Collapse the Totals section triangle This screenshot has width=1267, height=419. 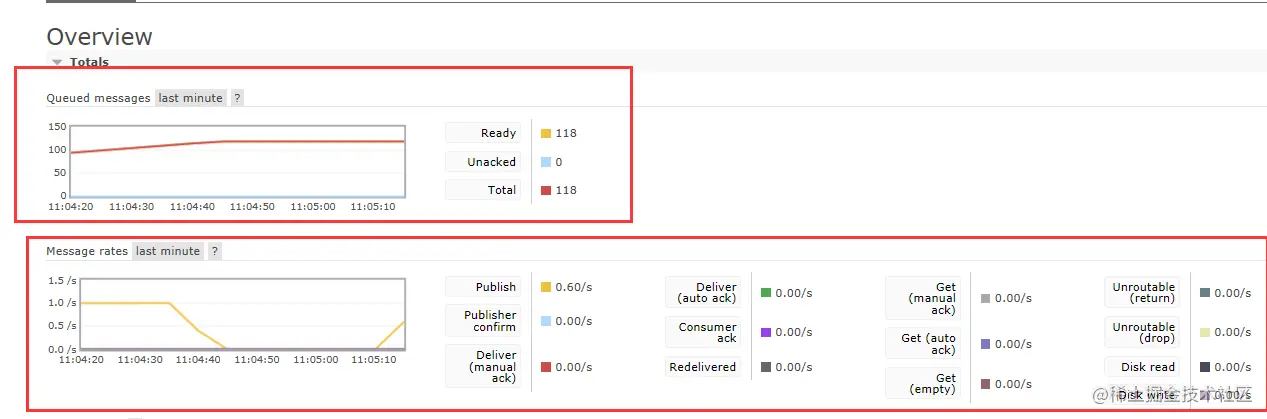pos(57,62)
